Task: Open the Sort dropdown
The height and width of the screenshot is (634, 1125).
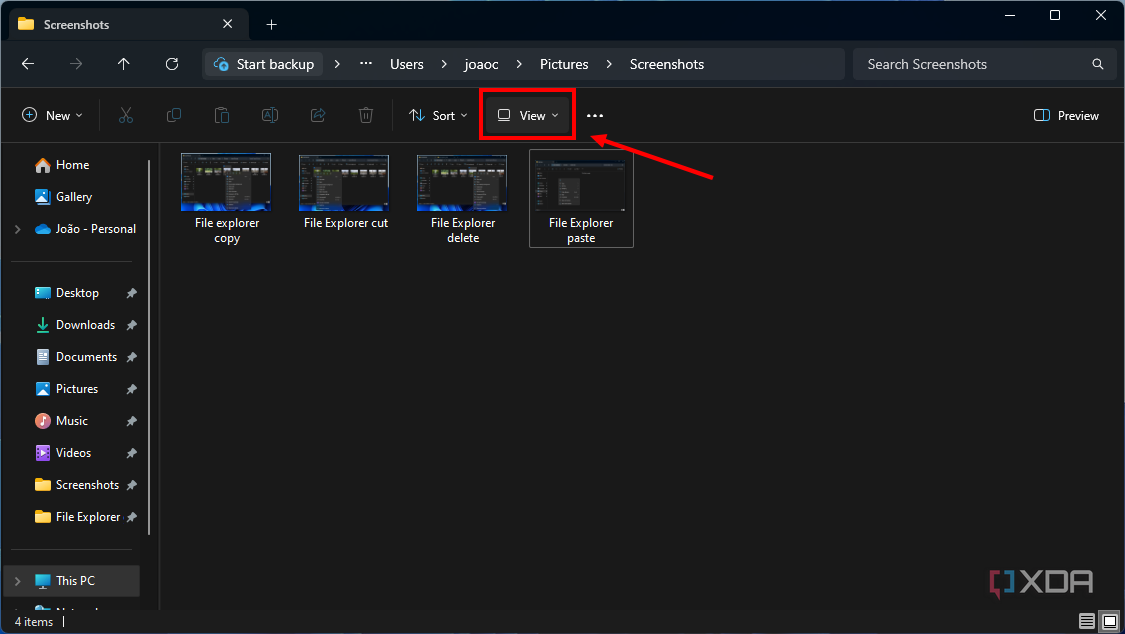Action: (x=438, y=115)
